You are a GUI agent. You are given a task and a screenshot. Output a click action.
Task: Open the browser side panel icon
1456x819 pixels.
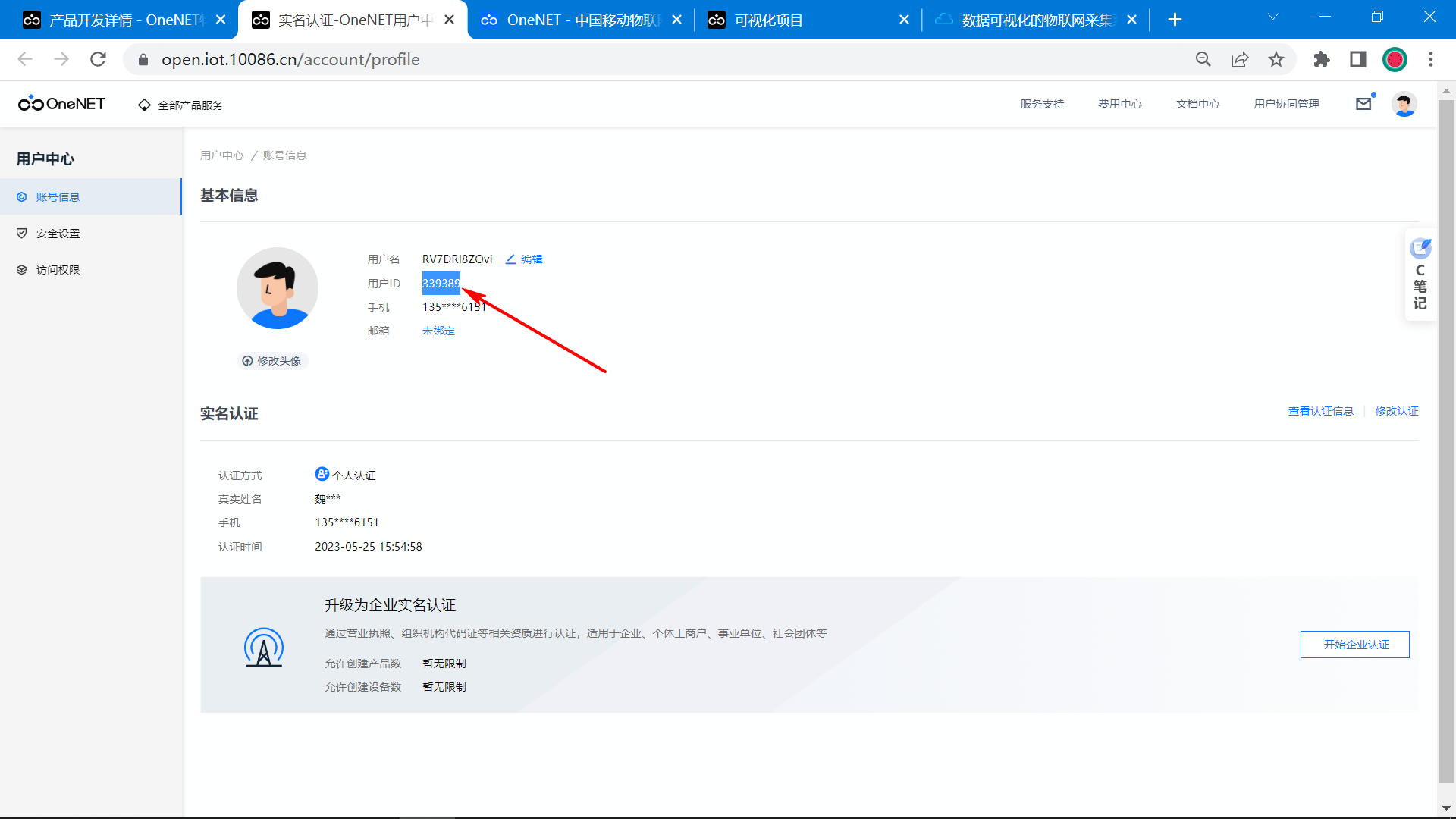(1357, 59)
